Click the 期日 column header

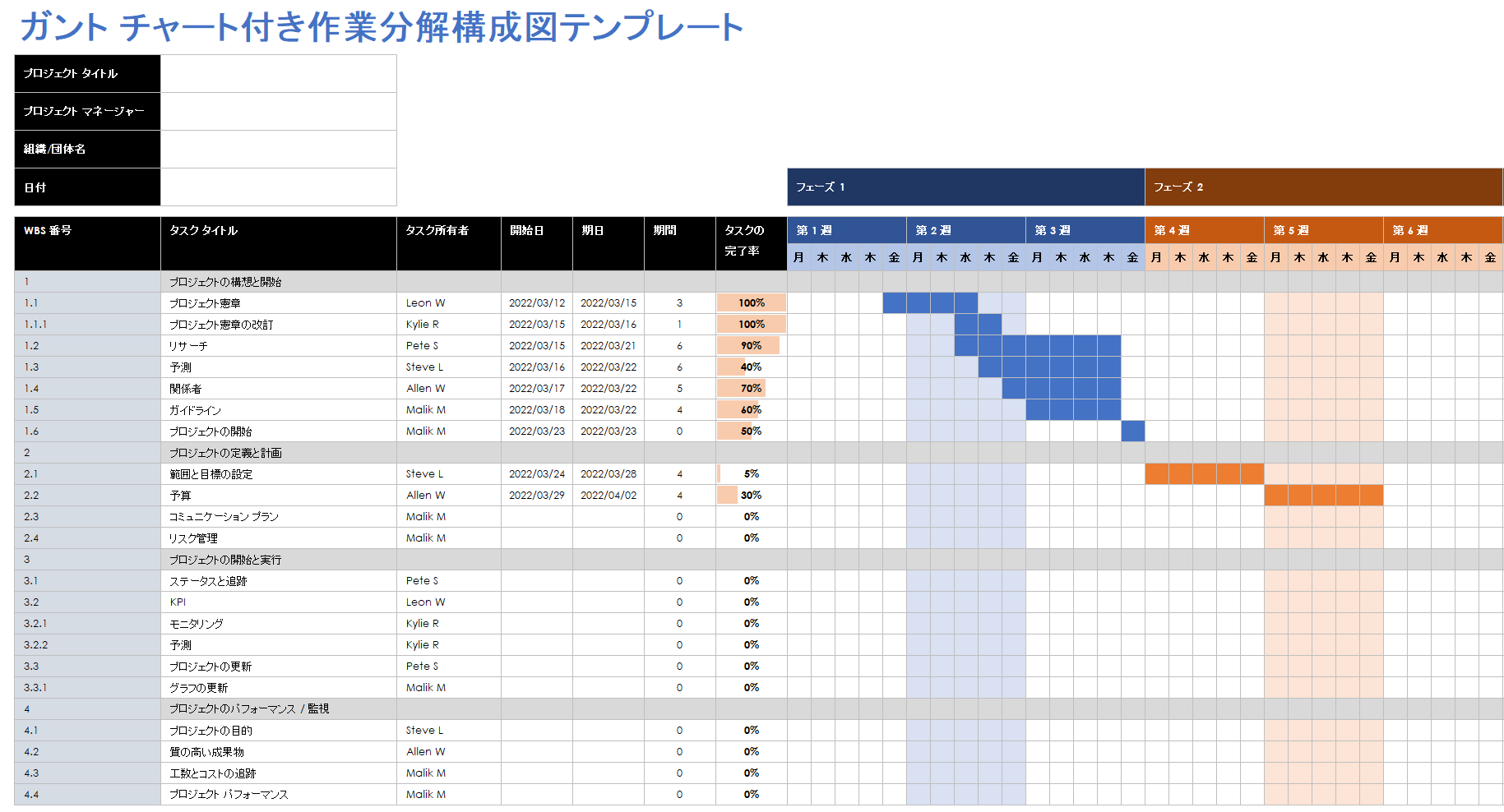point(609,243)
